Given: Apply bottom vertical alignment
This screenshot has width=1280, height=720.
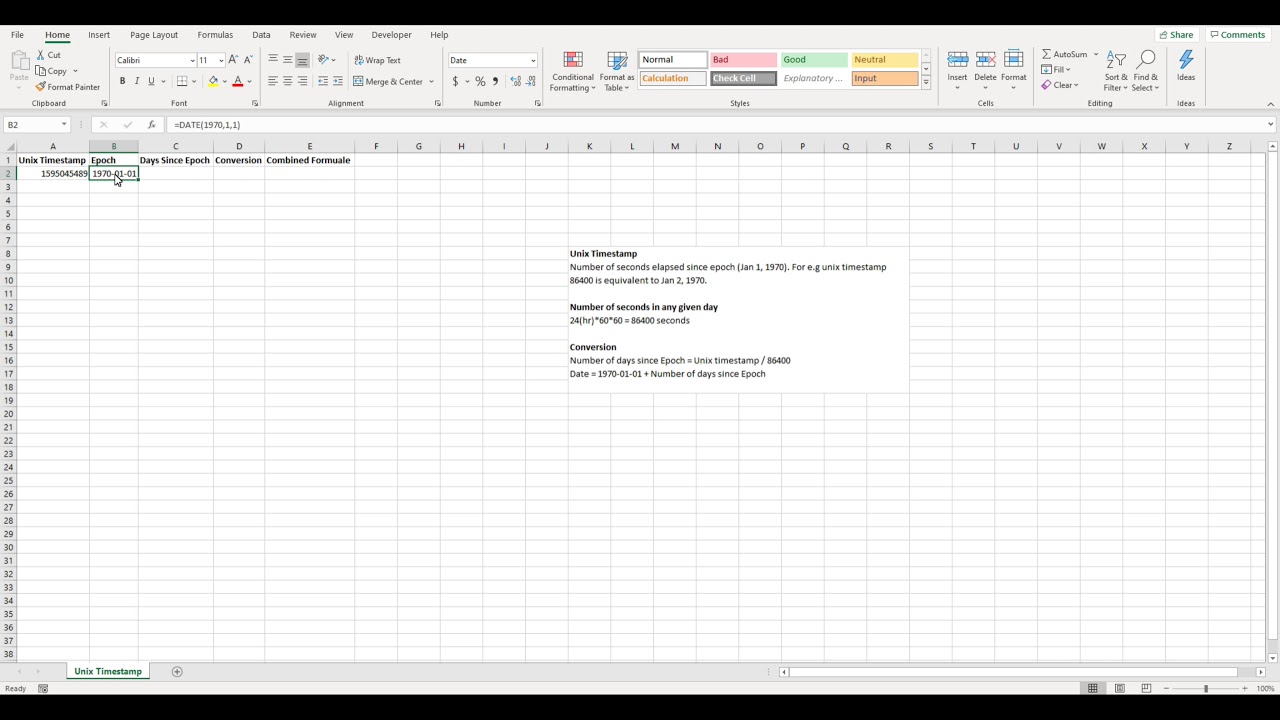Looking at the screenshot, I should coord(302,60).
